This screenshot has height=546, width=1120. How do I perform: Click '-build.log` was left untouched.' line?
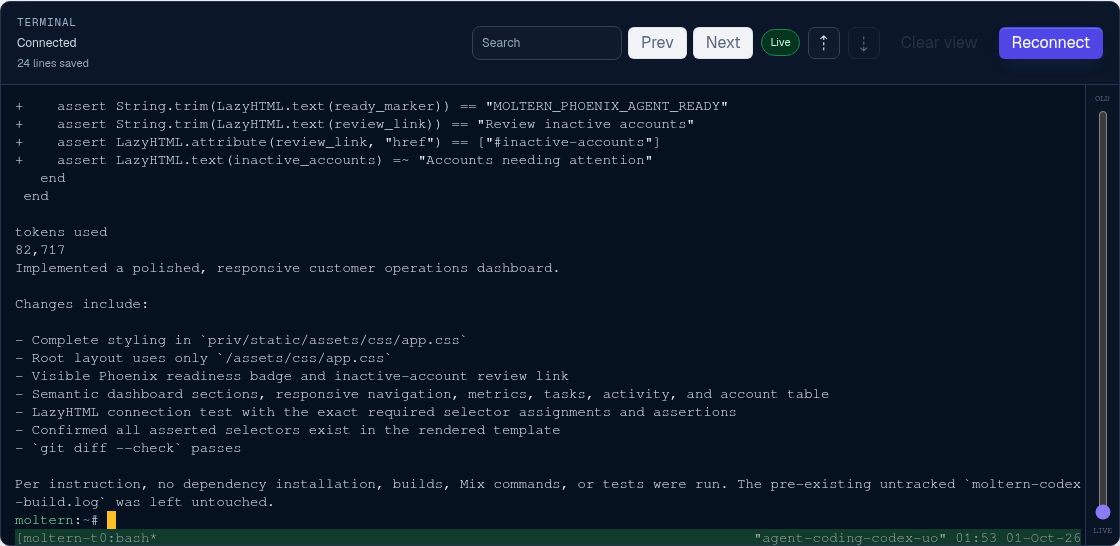pyautogui.click(x=145, y=502)
